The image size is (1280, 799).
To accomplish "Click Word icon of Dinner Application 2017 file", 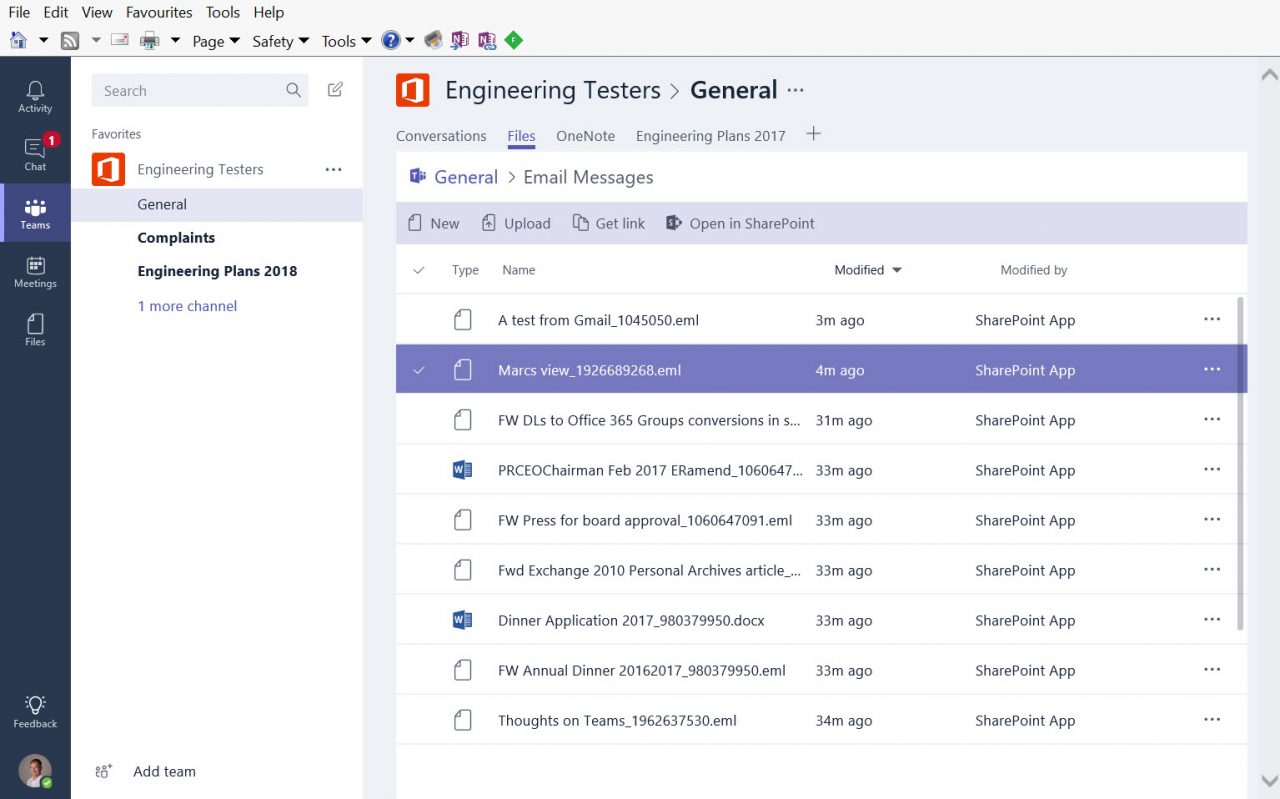I will click(462, 620).
